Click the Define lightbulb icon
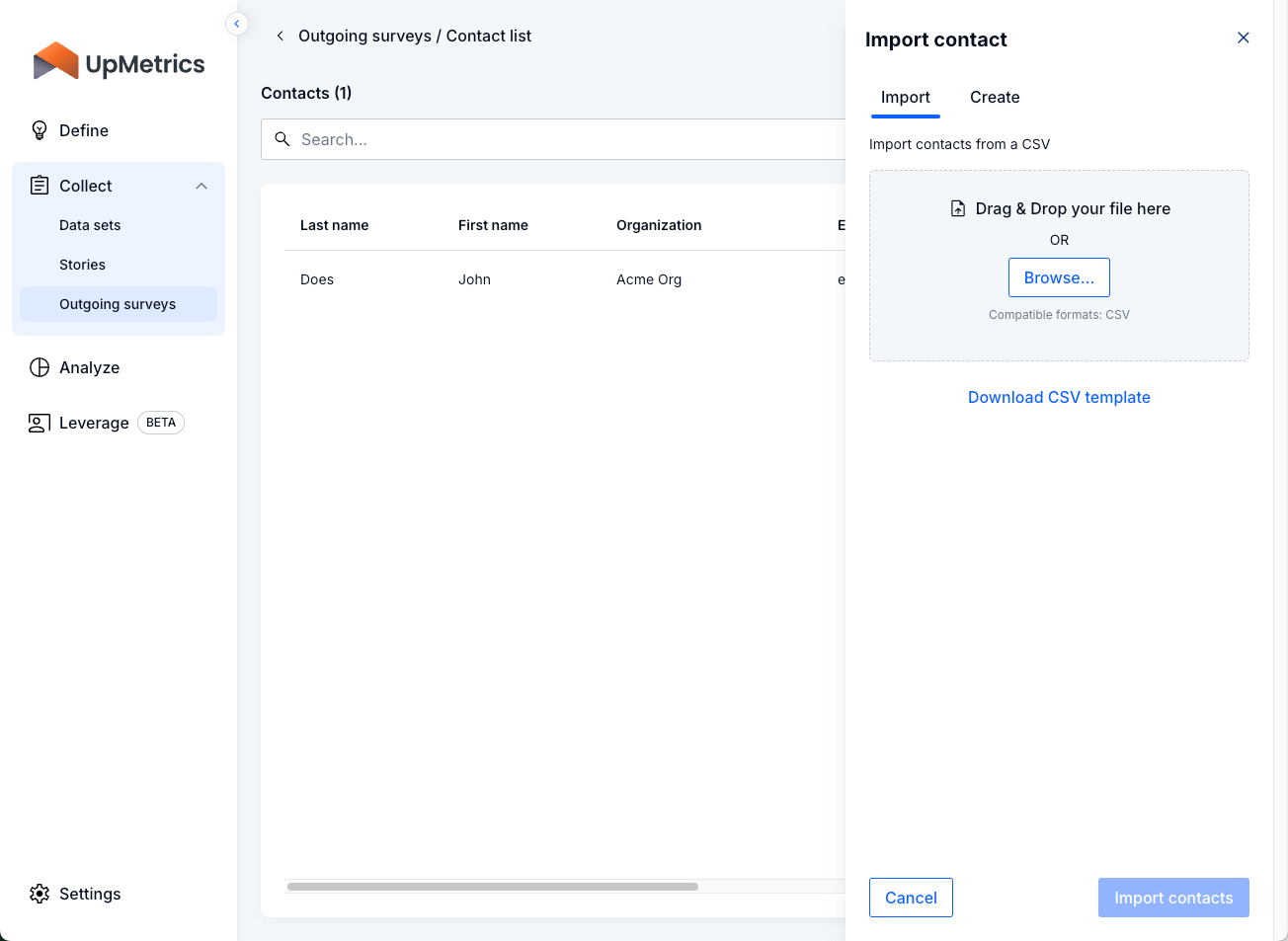The height and width of the screenshot is (941, 1288). coord(40,130)
